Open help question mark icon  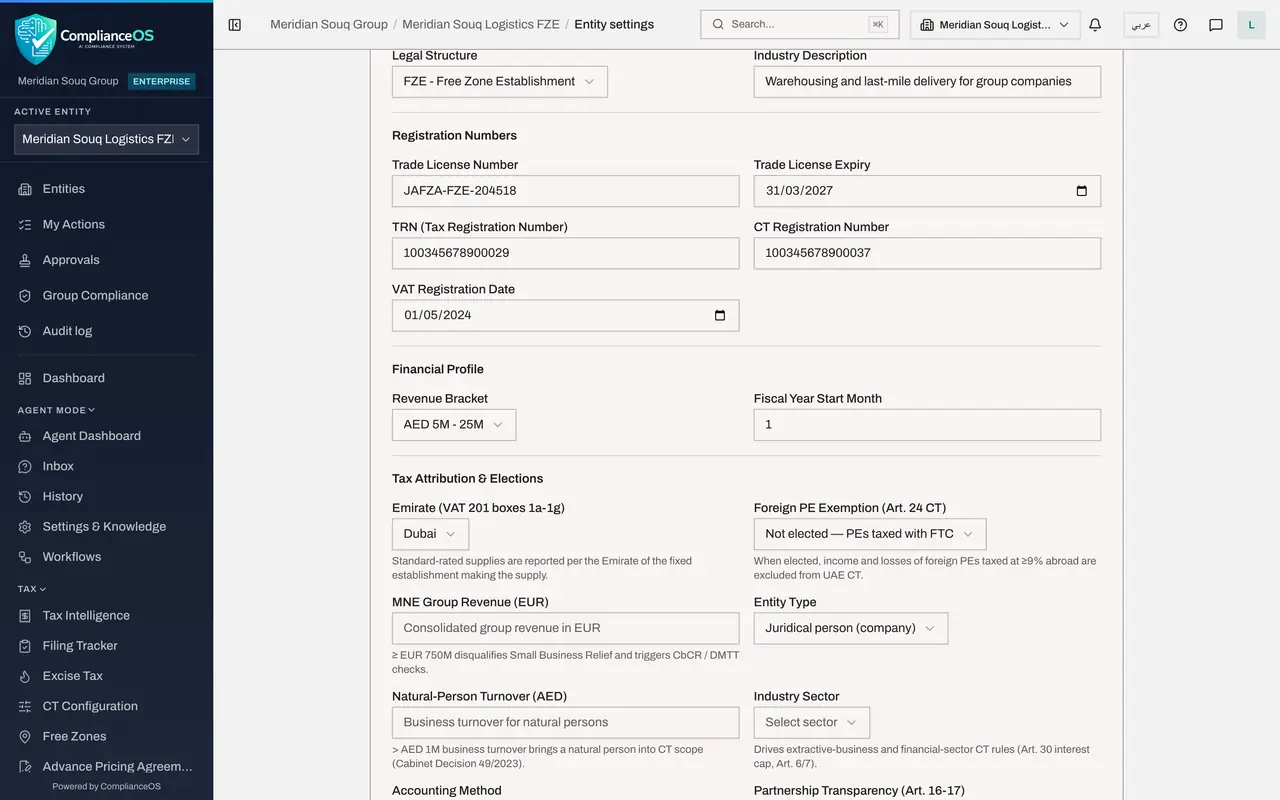click(x=1180, y=25)
